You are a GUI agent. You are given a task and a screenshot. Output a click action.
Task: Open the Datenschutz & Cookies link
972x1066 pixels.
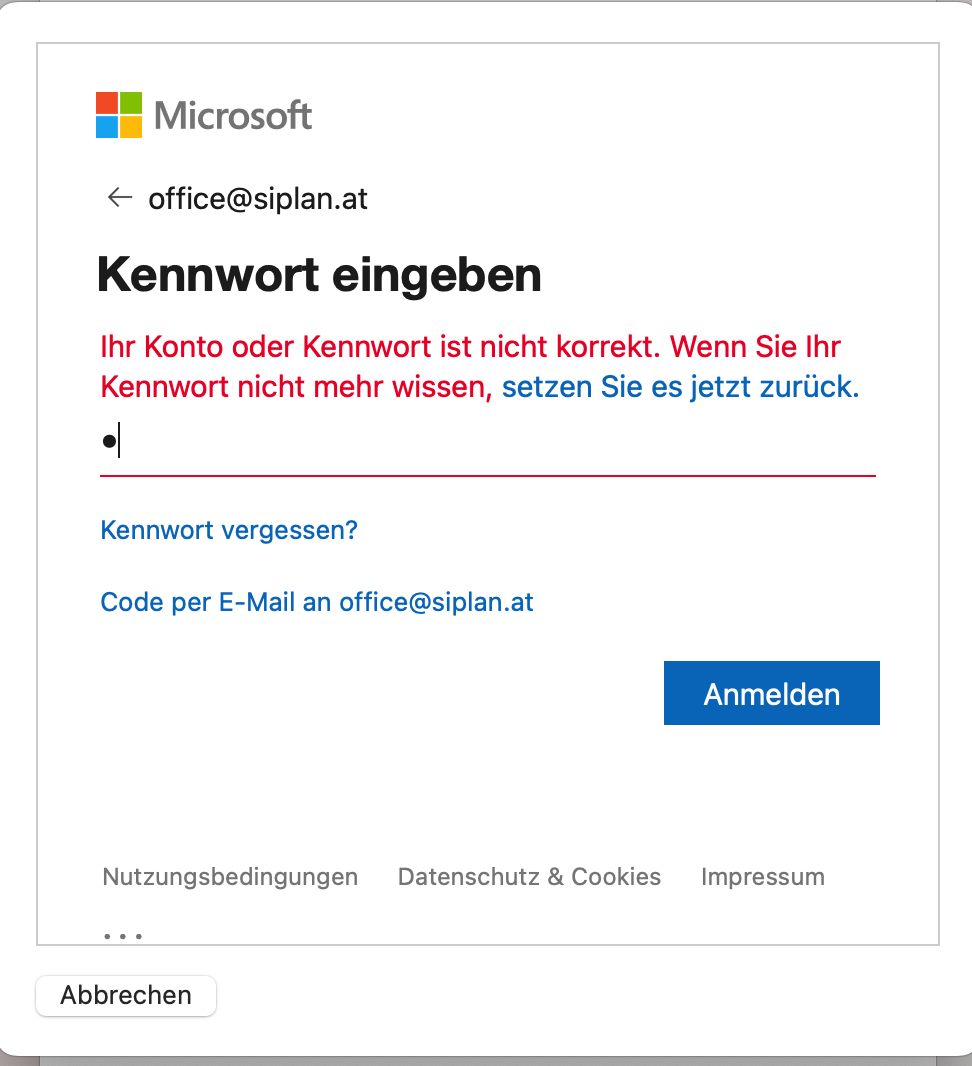529,877
